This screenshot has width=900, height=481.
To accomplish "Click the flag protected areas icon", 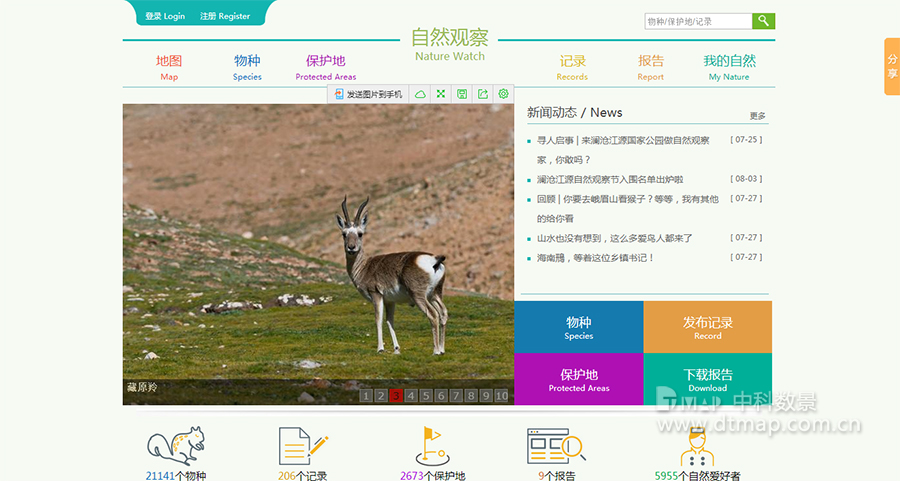I will [432, 445].
